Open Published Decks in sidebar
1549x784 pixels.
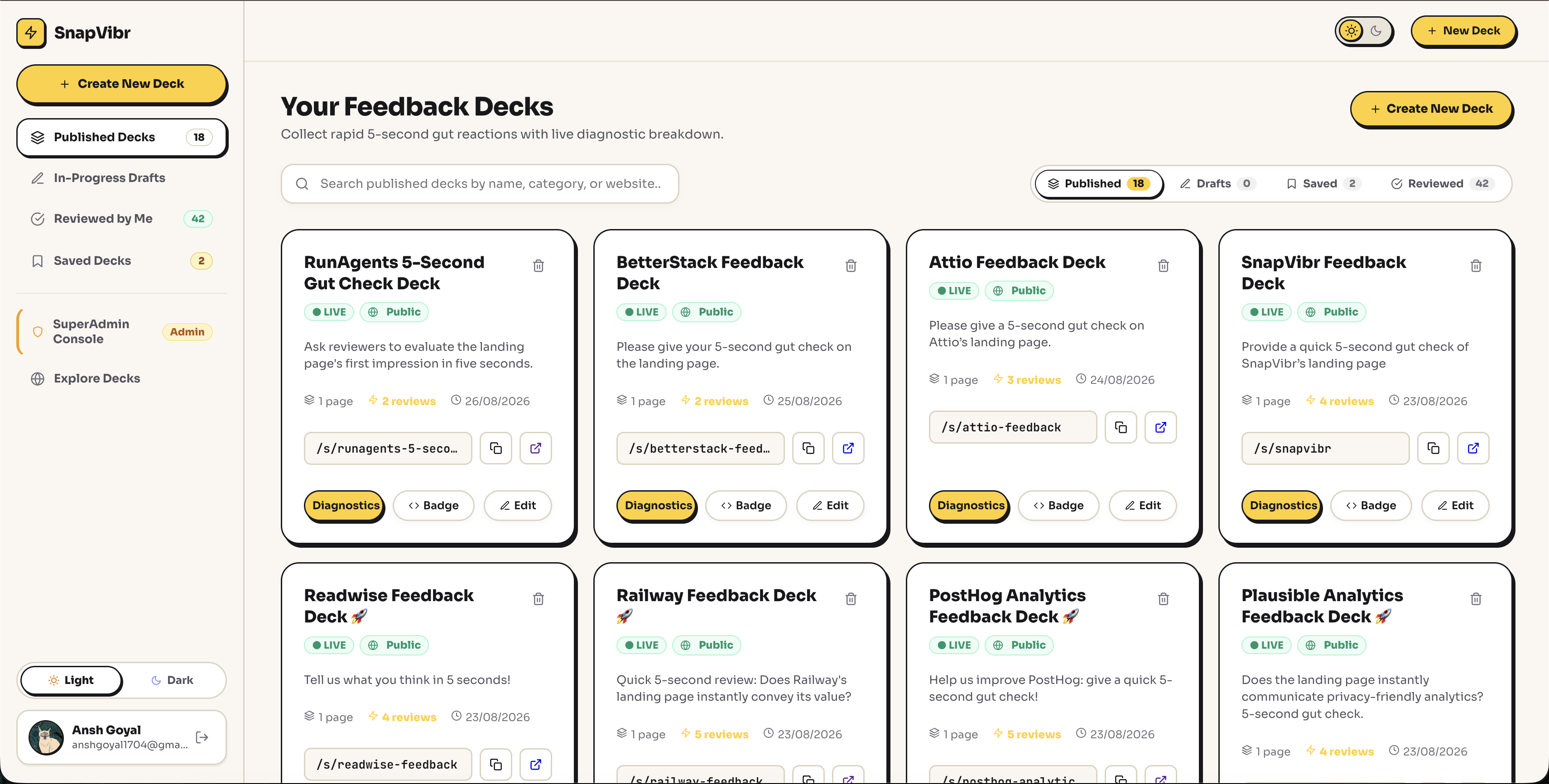(121, 137)
